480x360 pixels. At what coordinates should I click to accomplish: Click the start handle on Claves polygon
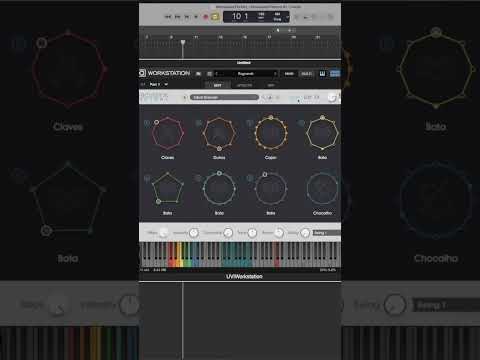[x=156, y=122]
